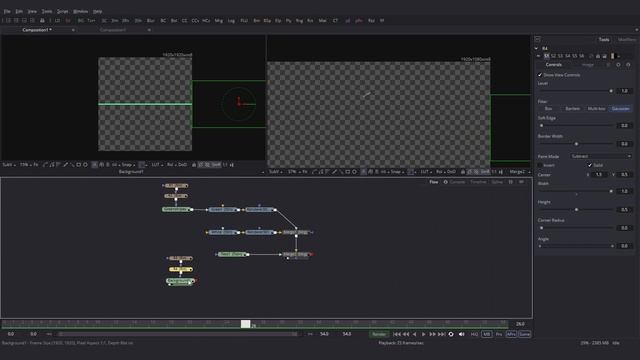This screenshot has width=640, height=360.
Task: Click DoD in the left viewer toolbar
Action: (182, 165)
